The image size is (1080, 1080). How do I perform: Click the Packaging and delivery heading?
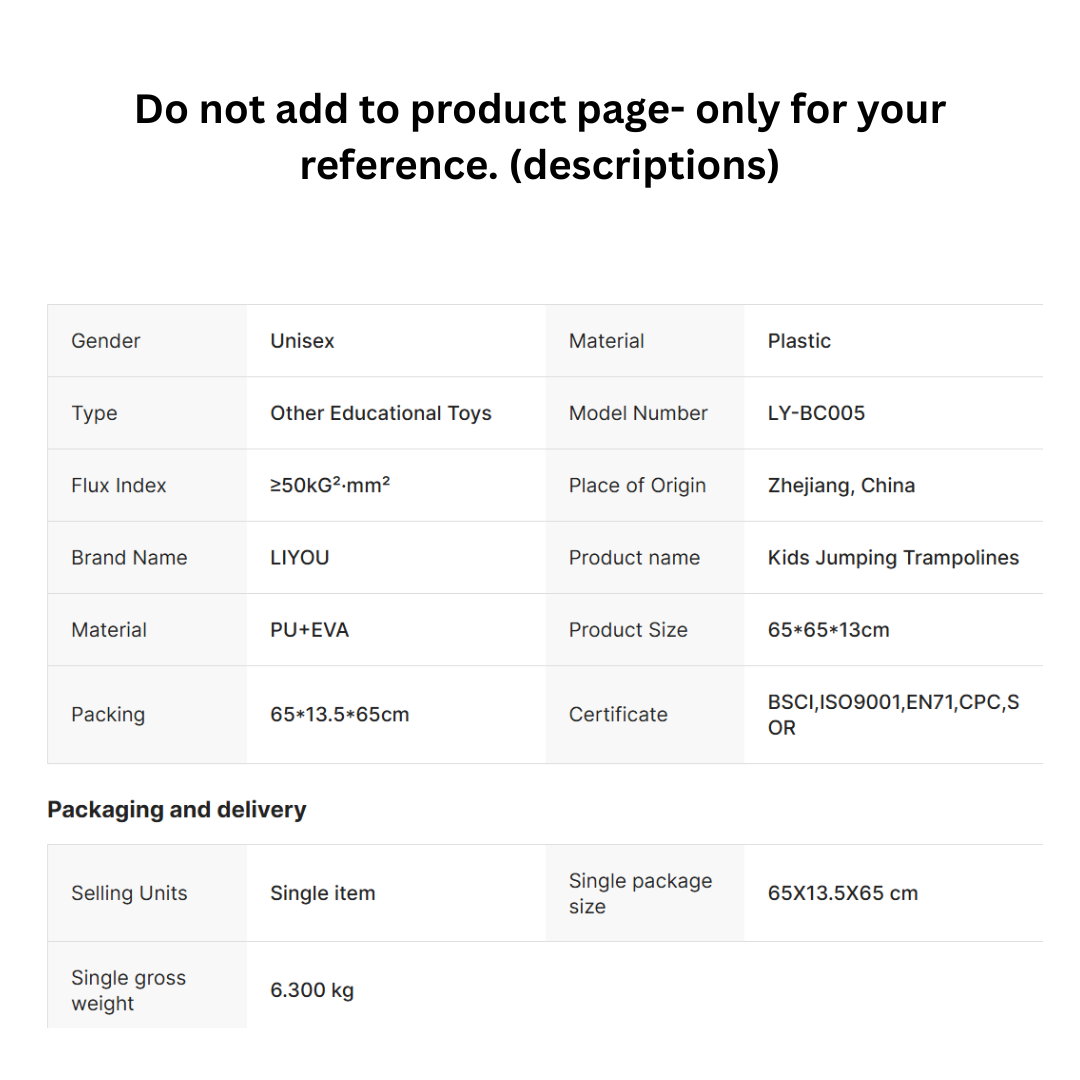176,809
